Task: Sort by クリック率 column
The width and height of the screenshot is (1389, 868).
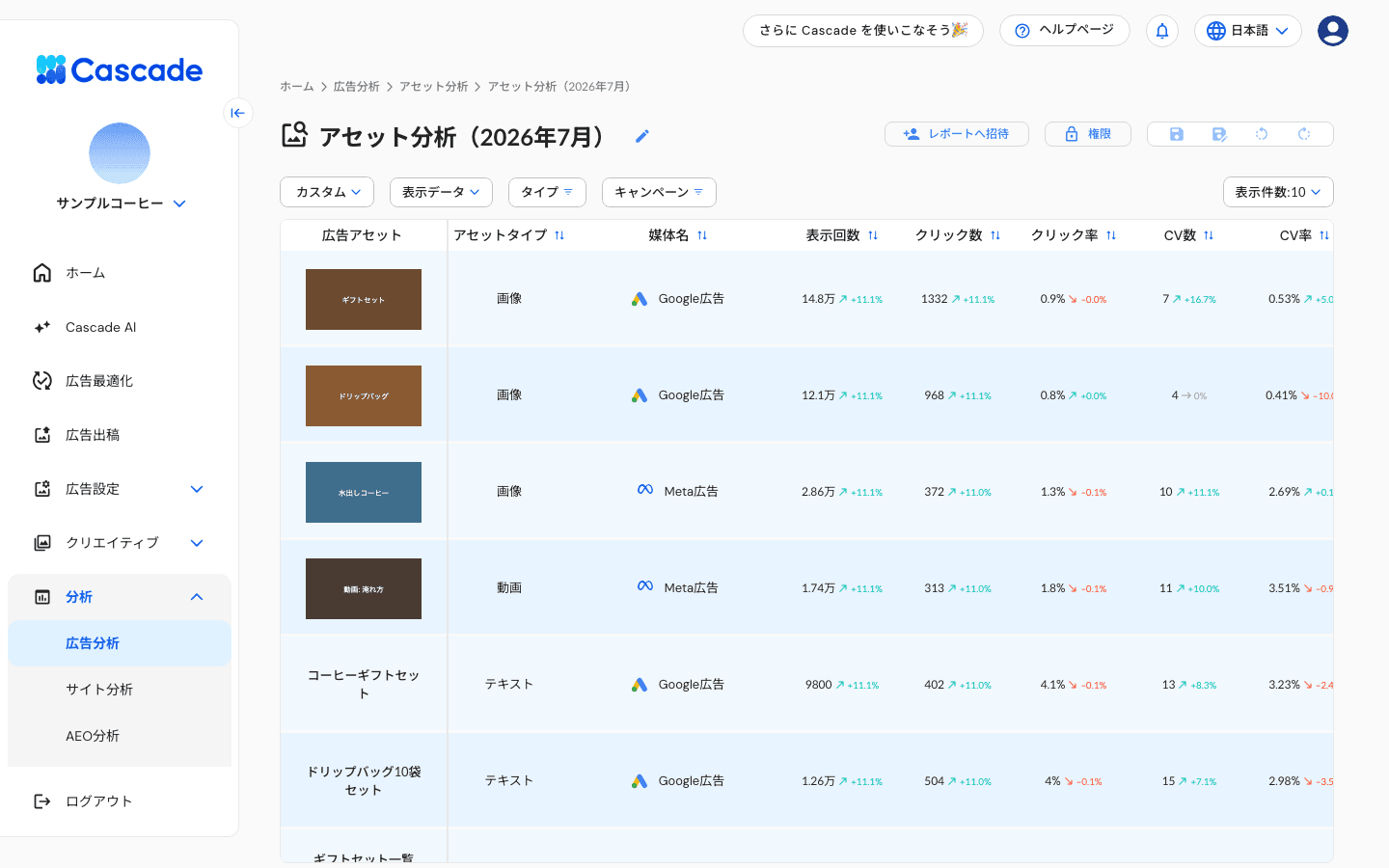Action: point(1111,235)
